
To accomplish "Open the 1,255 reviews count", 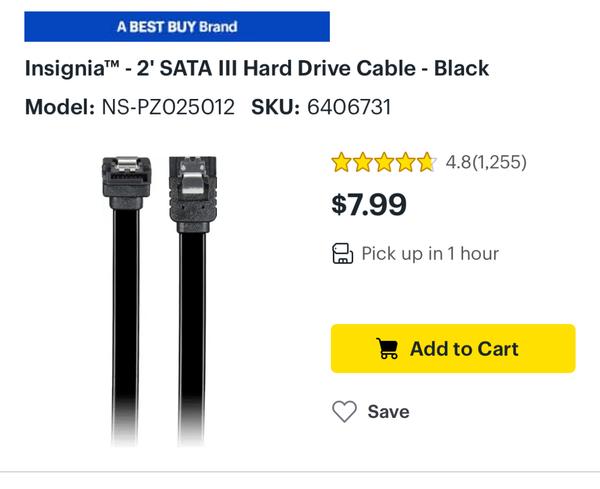I will click(x=499, y=162).
